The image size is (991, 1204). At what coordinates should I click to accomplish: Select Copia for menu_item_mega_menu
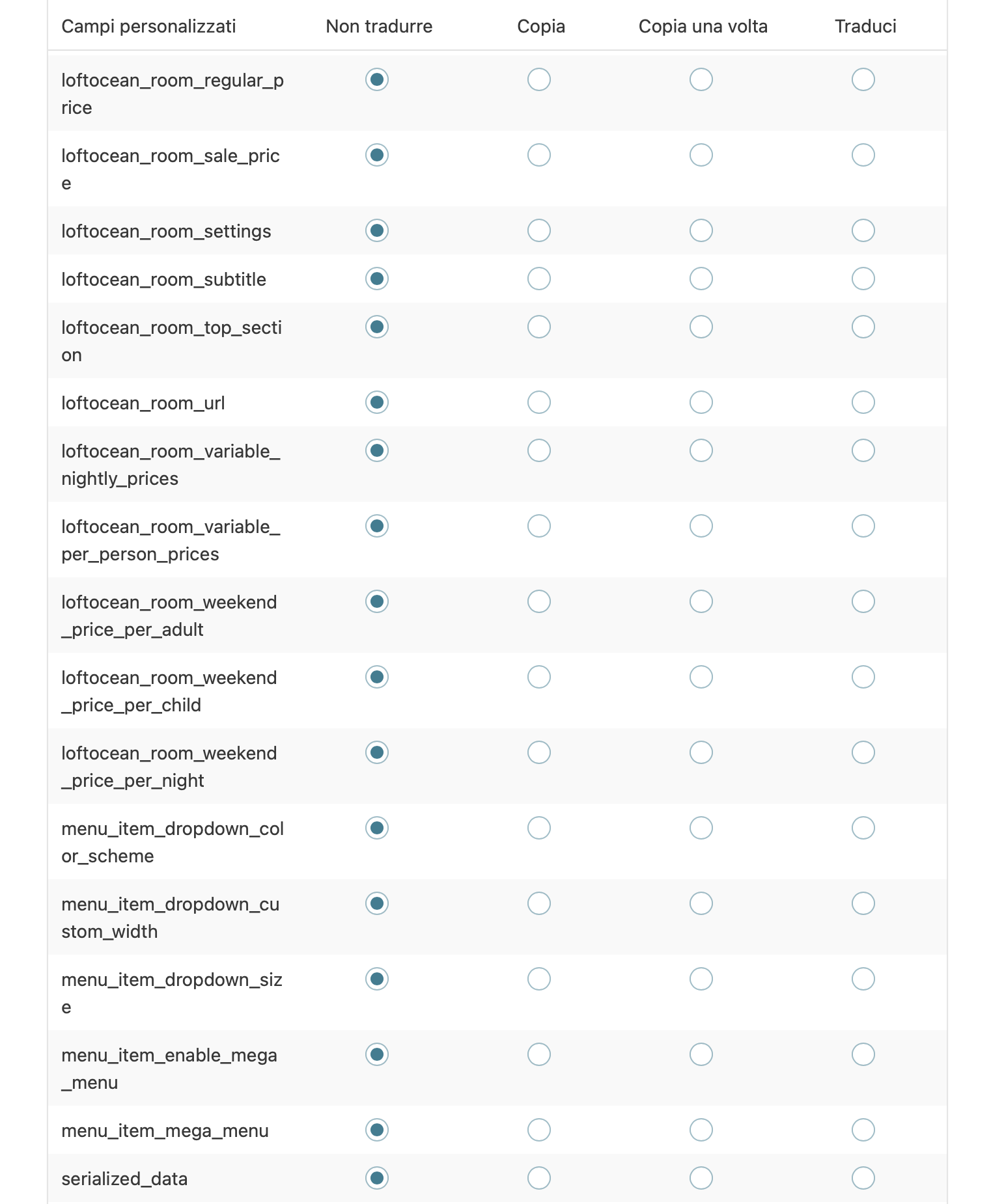[539, 1130]
